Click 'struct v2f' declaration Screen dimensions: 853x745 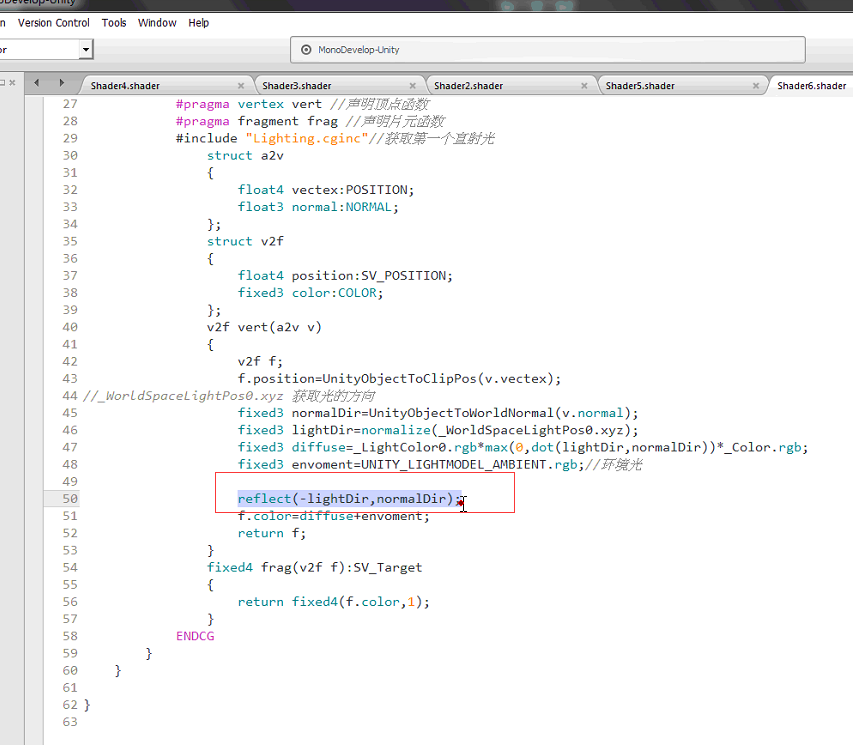click(x=245, y=241)
